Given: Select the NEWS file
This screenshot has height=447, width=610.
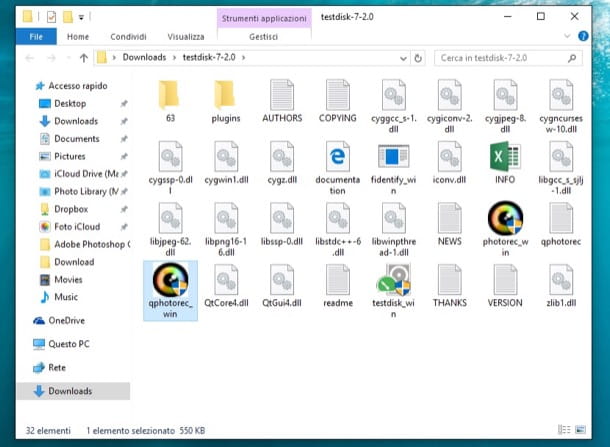Looking at the screenshot, I should (450, 224).
